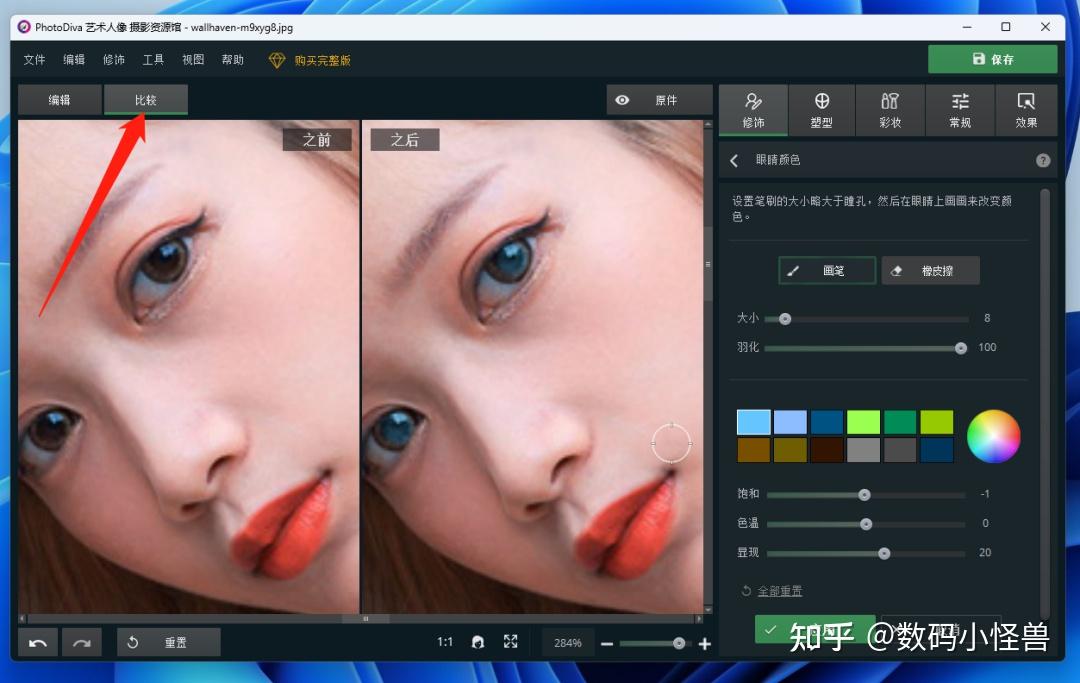The height and width of the screenshot is (683, 1080).
Task: Switch to the 比较 view tab
Action: [145, 100]
